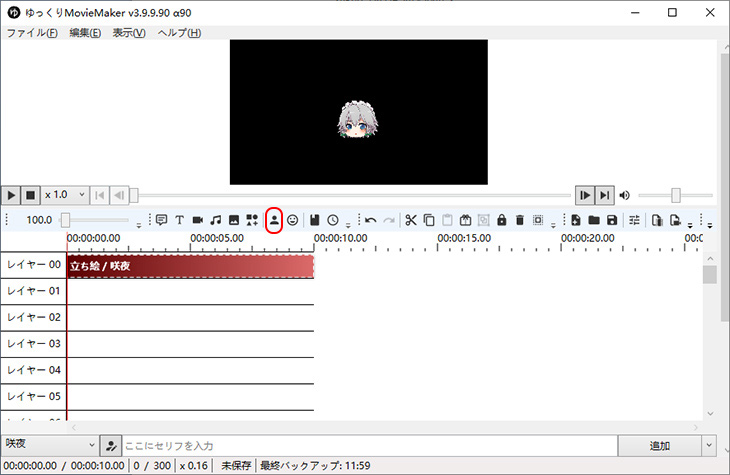Click the 00:00:05.00 ruler mark
The width and height of the screenshot is (730, 475).
click(217, 238)
